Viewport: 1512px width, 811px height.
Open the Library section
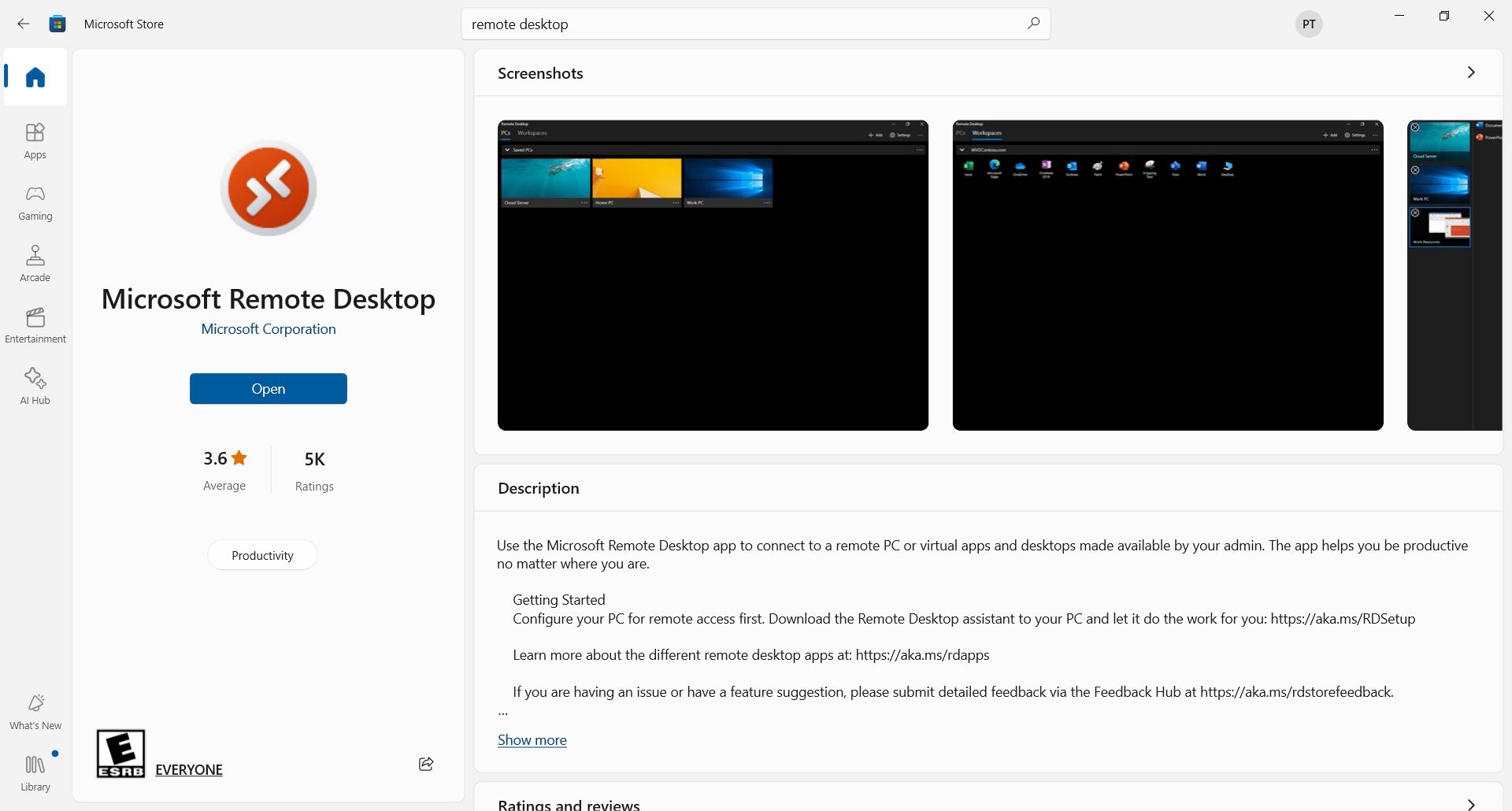click(x=35, y=772)
